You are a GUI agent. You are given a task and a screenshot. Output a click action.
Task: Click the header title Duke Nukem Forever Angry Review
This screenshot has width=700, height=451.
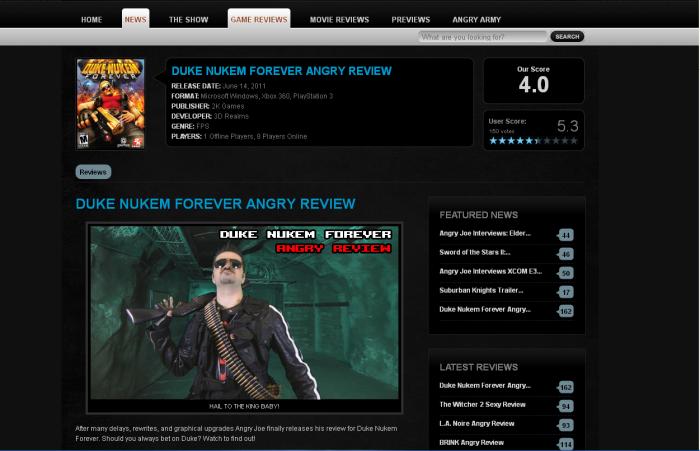point(281,71)
